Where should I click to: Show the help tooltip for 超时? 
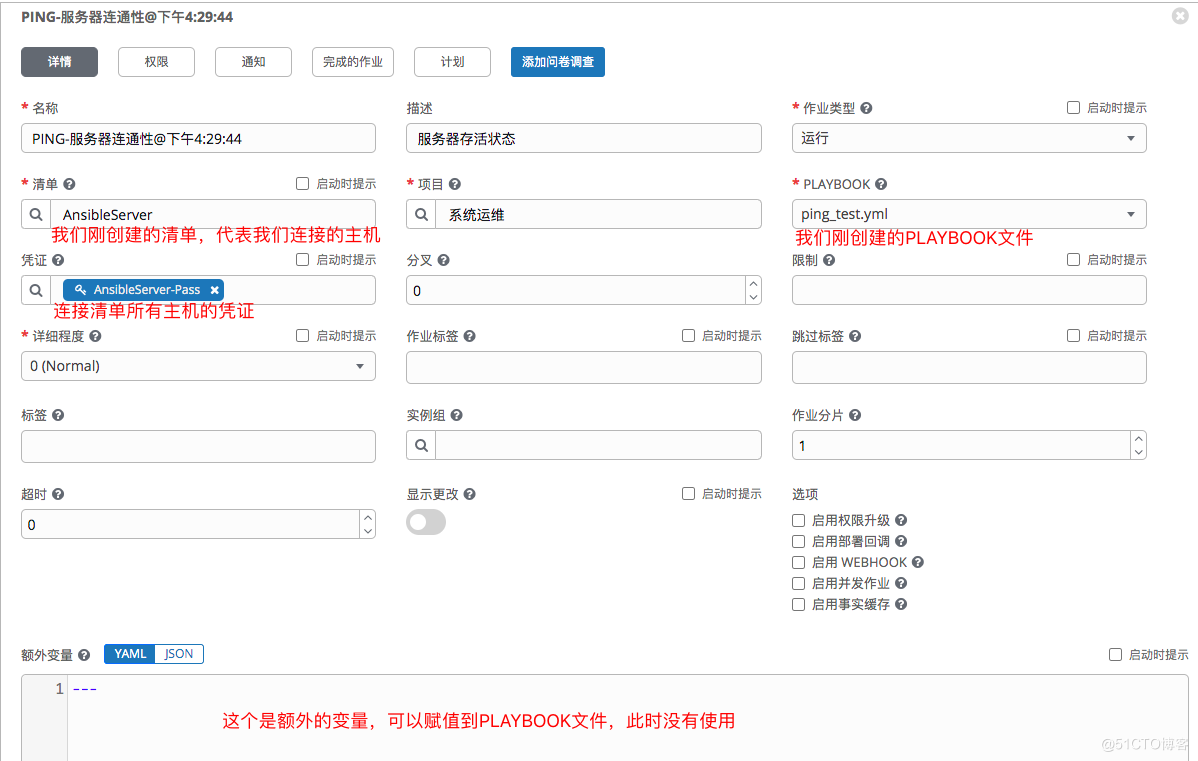(x=58, y=494)
